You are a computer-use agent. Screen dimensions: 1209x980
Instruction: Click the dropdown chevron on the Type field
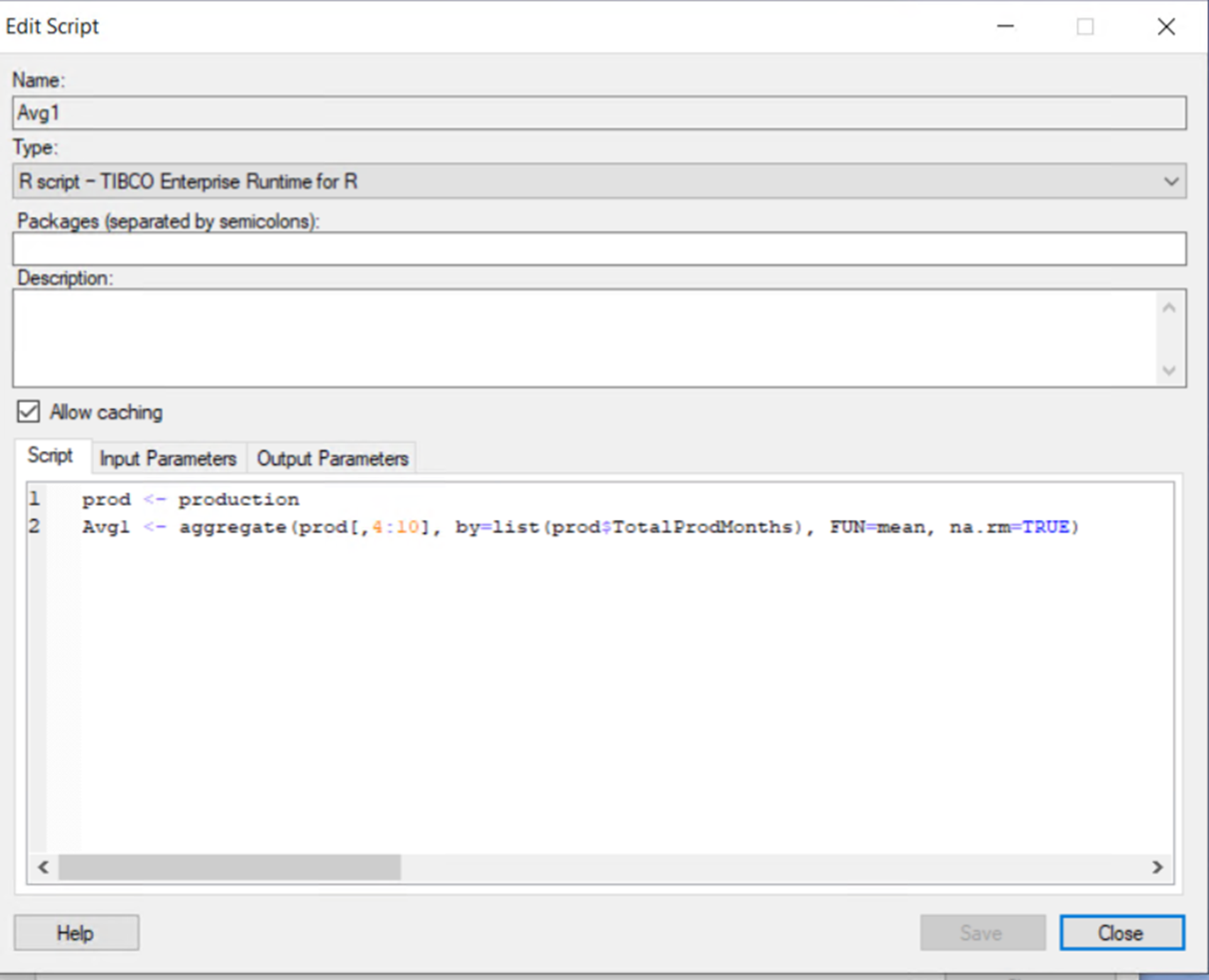click(x=1172, y=182)
